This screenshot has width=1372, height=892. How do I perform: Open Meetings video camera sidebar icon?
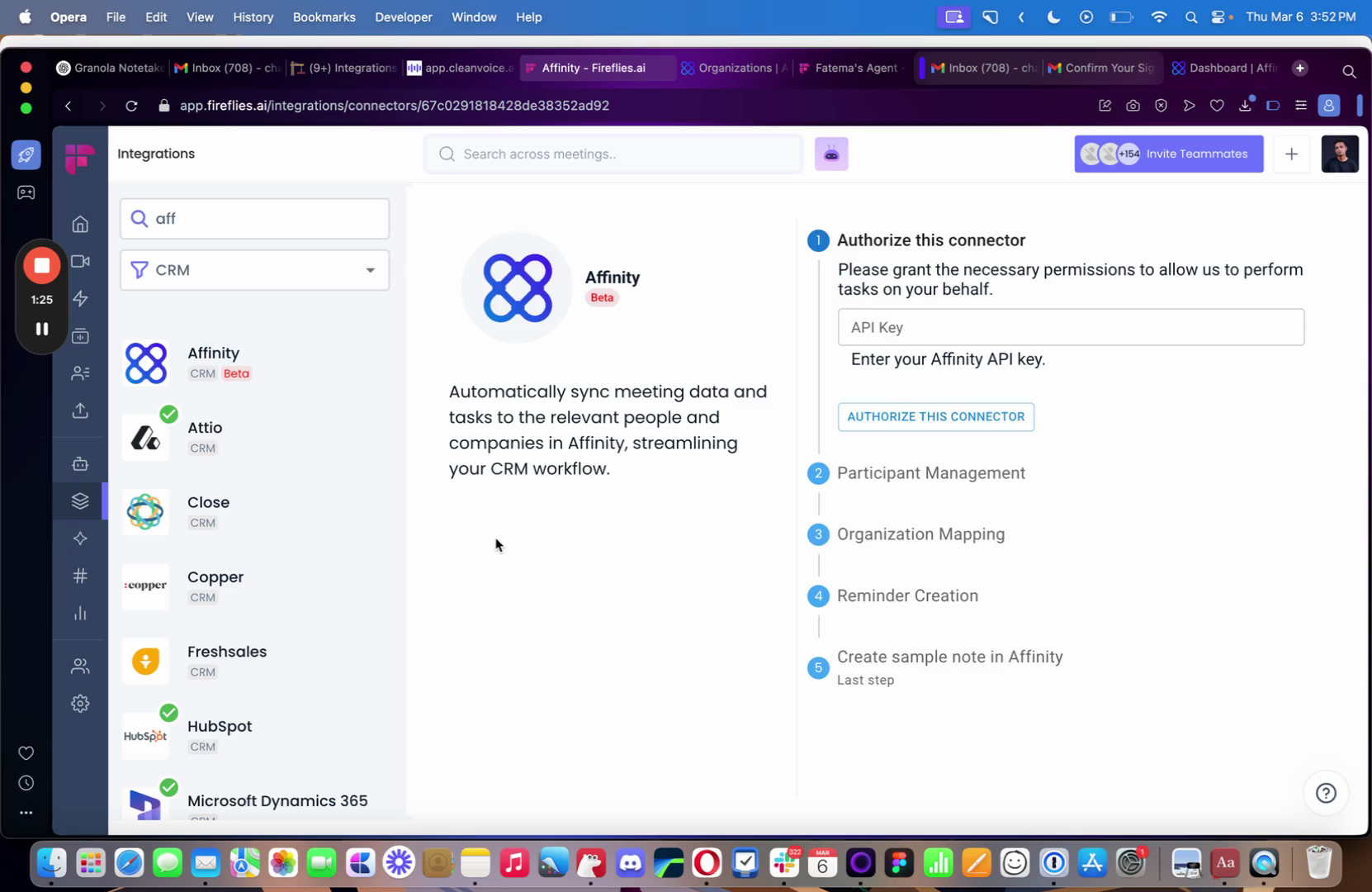80,262
